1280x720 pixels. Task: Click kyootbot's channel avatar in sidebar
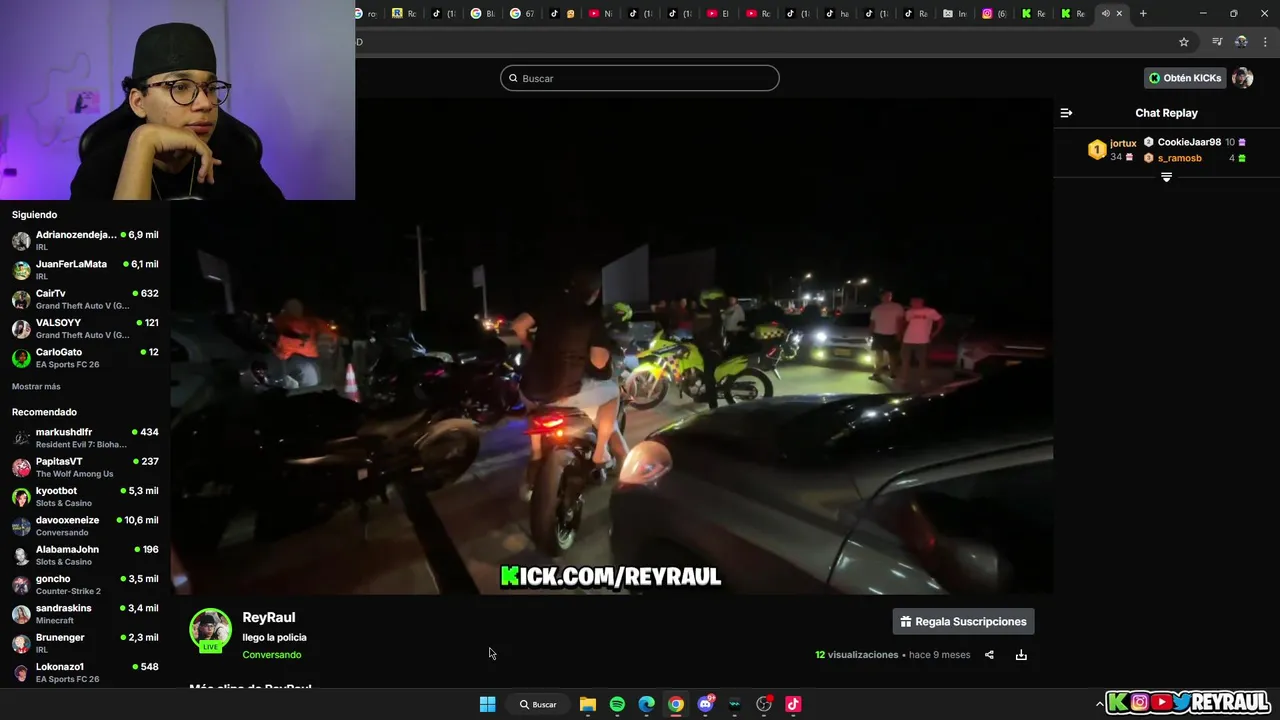click(x=21, y=497)
